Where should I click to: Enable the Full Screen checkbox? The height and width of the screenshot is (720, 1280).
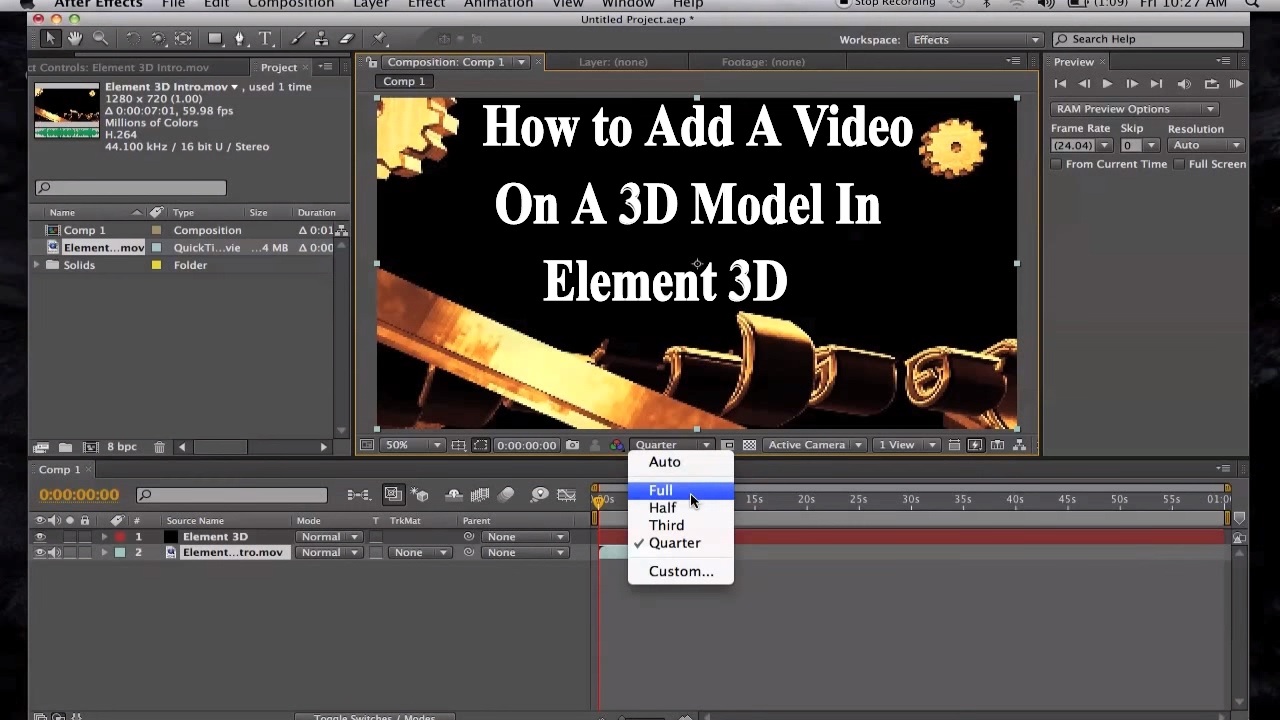(x=1179, y=164)
